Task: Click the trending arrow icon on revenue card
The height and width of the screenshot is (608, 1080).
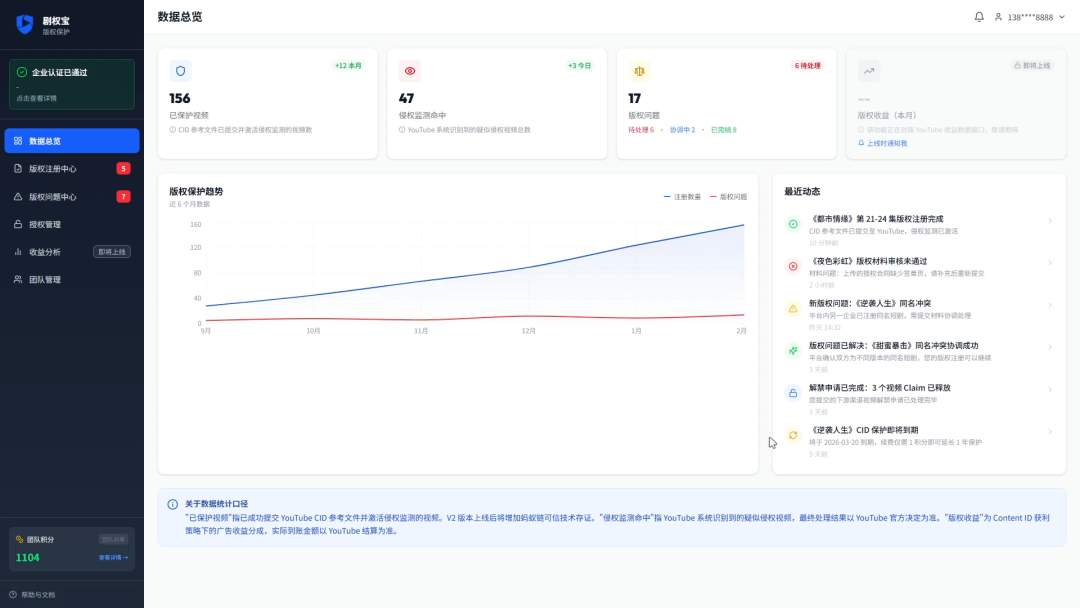Action: pos(869,71)
